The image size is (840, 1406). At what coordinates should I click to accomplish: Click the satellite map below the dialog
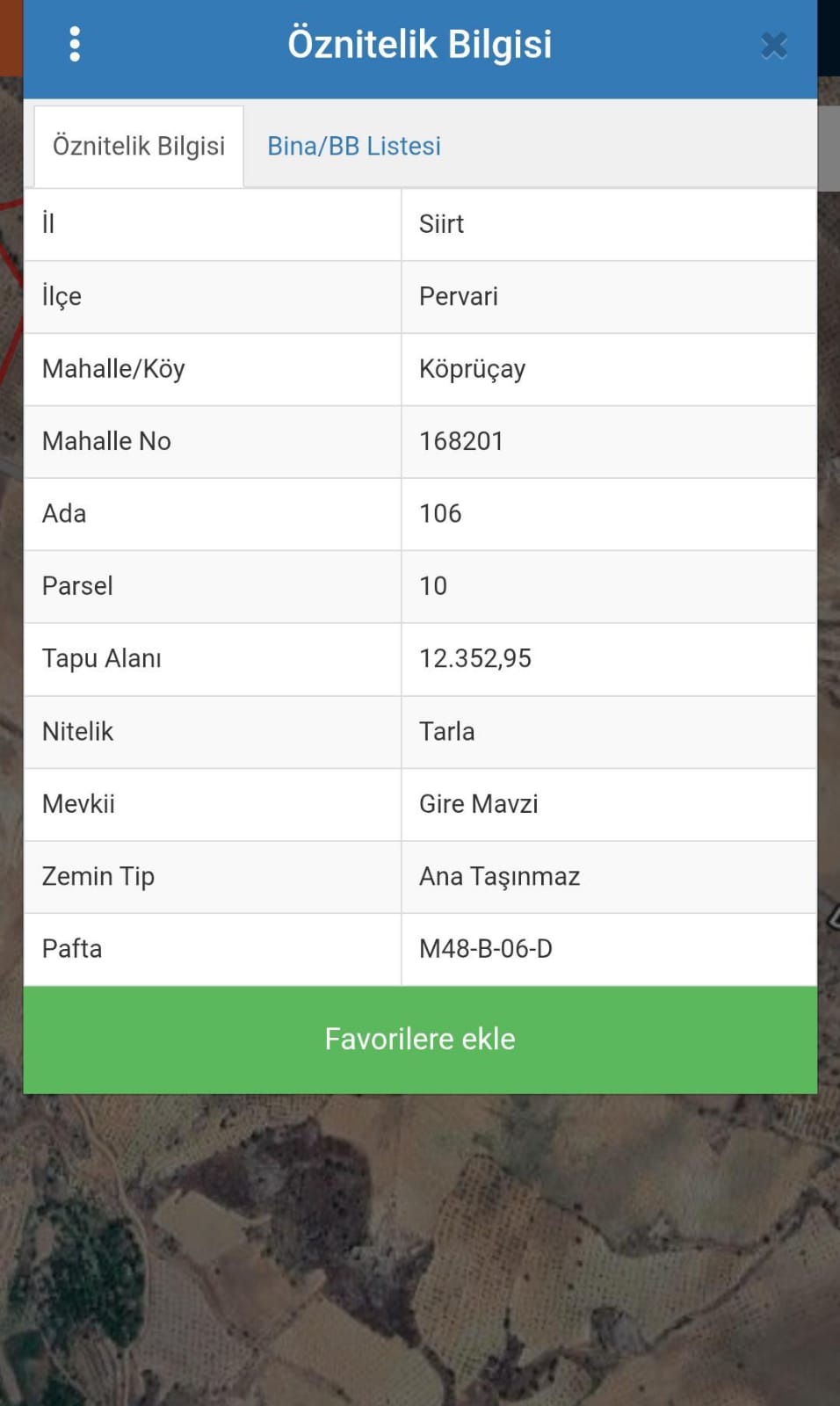coord(420,1248)
